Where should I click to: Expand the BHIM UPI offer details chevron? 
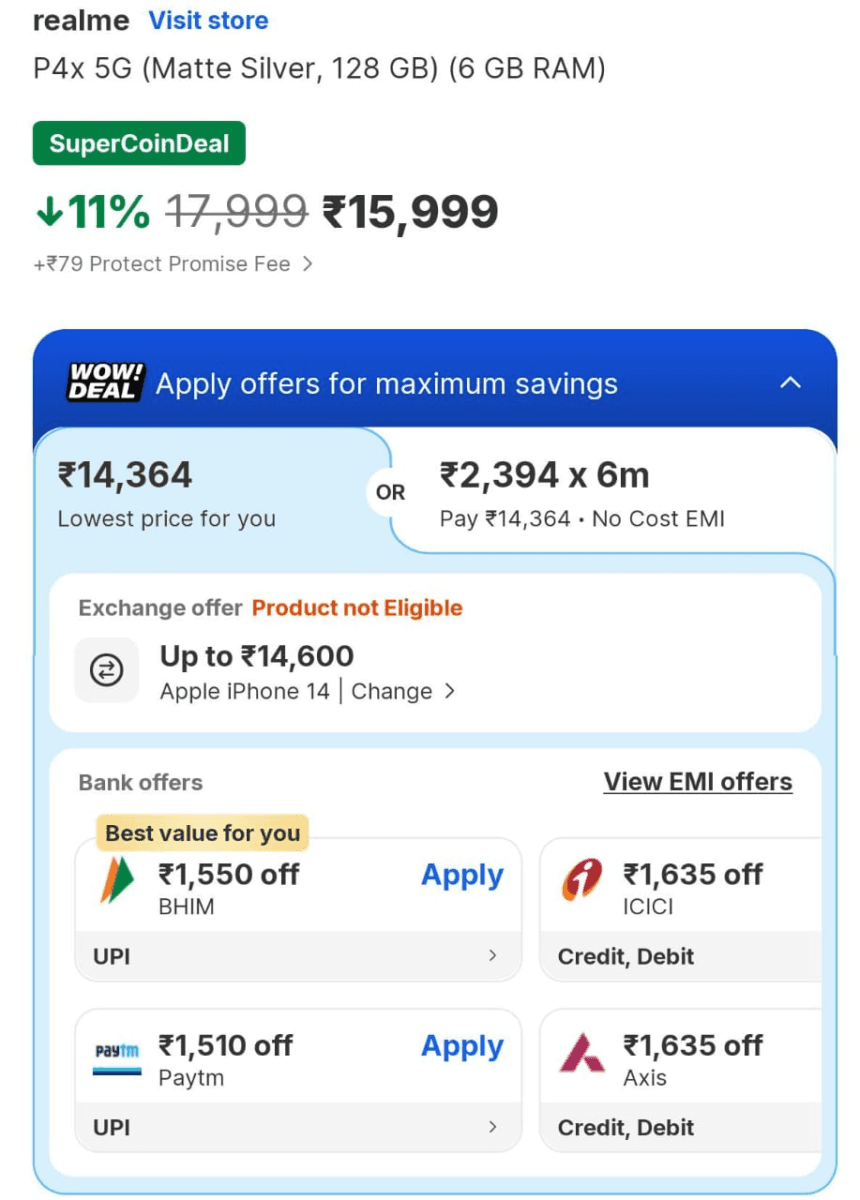[x=492, y=956]
